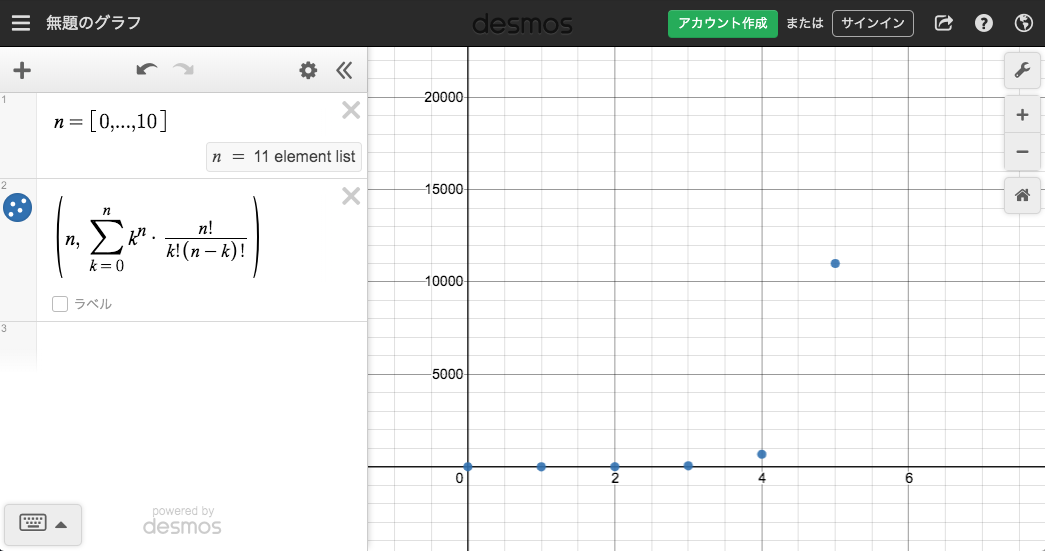The height and width of the screenshot is (551, 1045).
Task: Collapse the expression list panel
Action: pyautogui.click(x=344, y=70)
